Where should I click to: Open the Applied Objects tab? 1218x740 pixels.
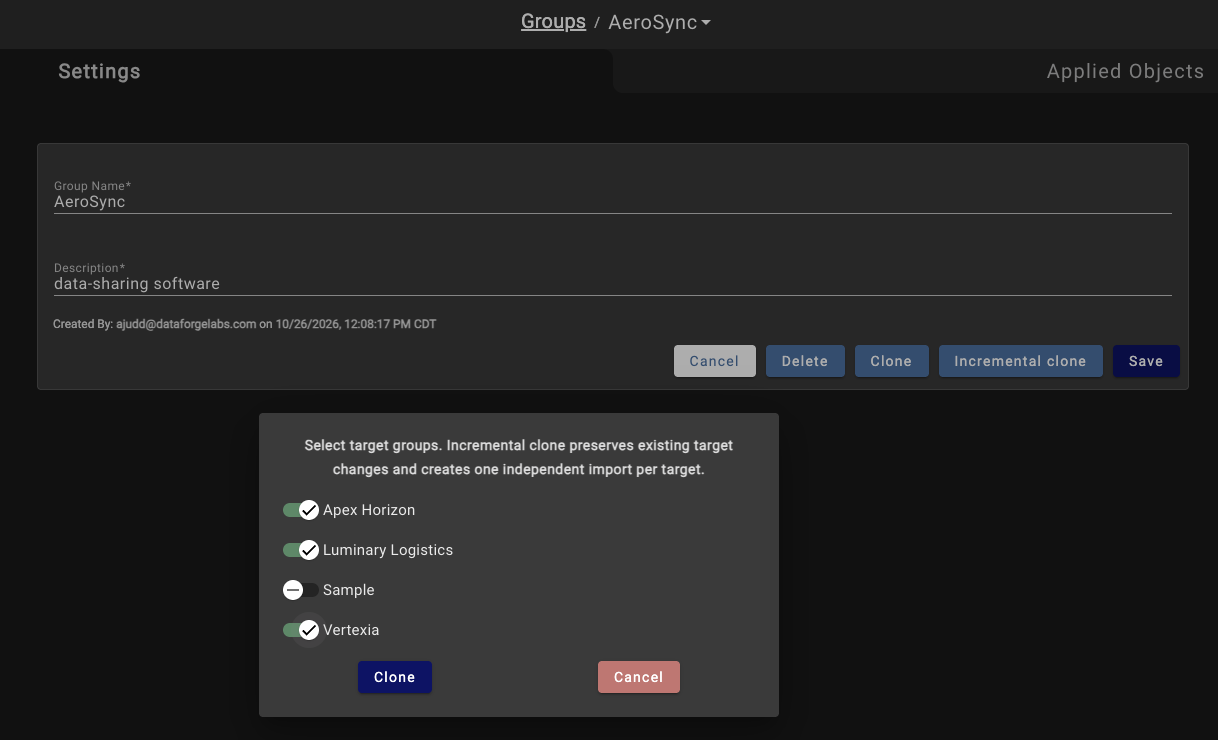[x=1125, y=71]
